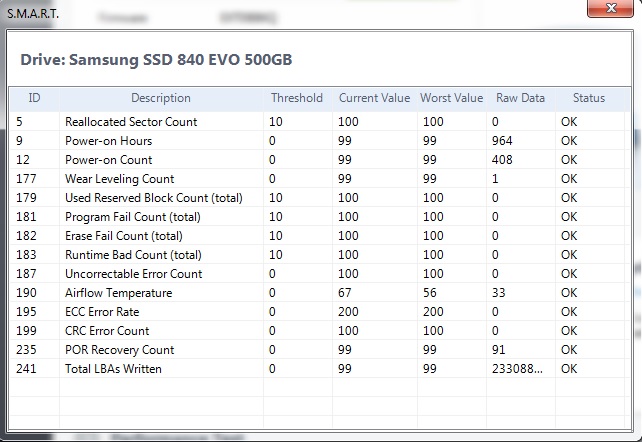This screenshot has width=642, height=442.
Task: Click the OK status for Reallocated Sector Count
Action: pyautogui.click(x=569, y=122)
